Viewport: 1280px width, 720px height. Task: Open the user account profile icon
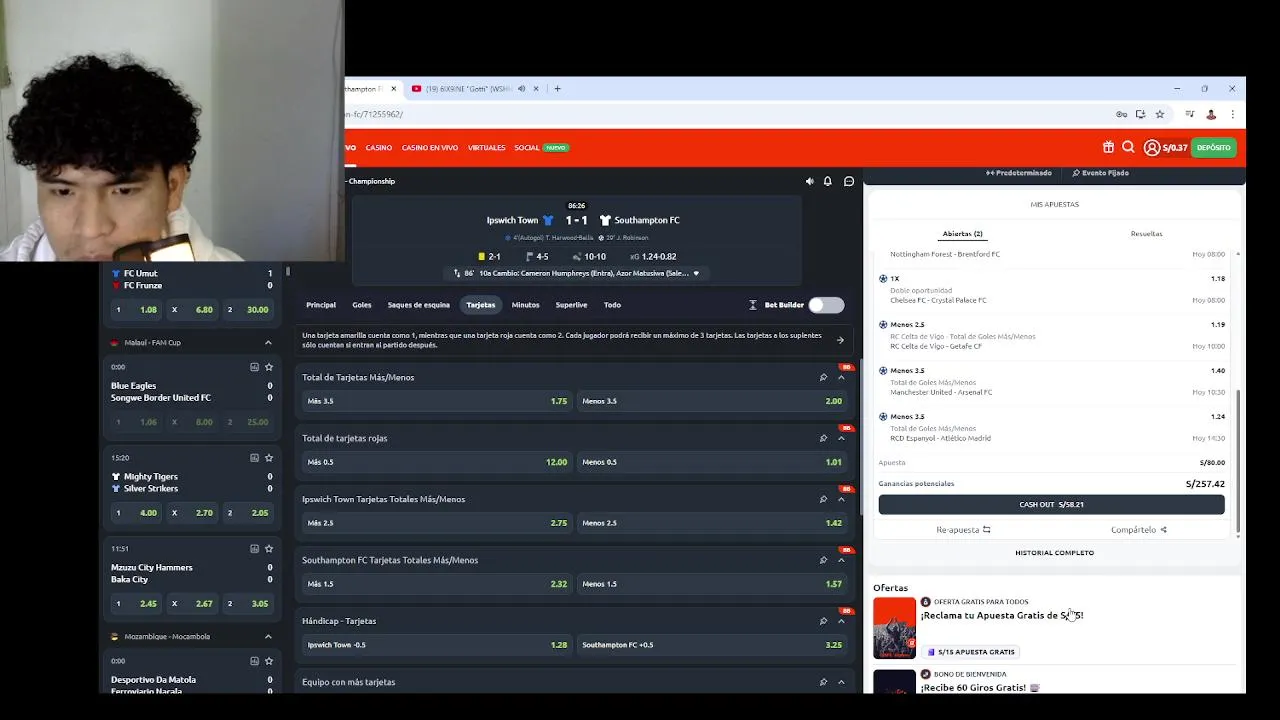(1152, 147)
